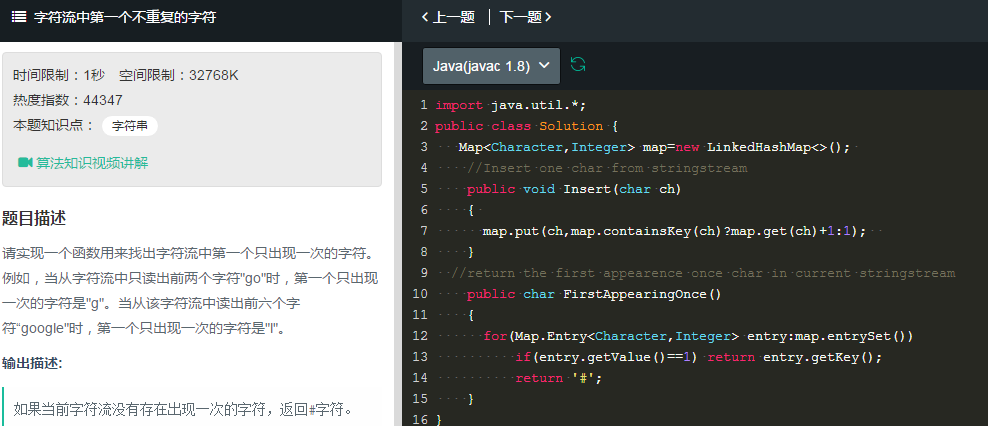Click the 题目描述 heading
This screenshot has width=988, height=426.
[x=34, y=219]
